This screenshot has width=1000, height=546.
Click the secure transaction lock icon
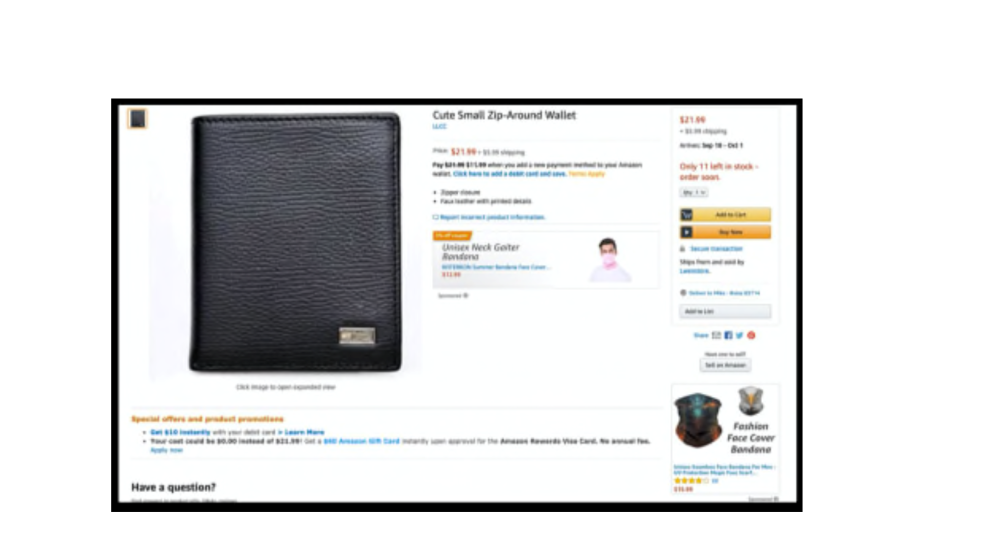pos(682,249)
